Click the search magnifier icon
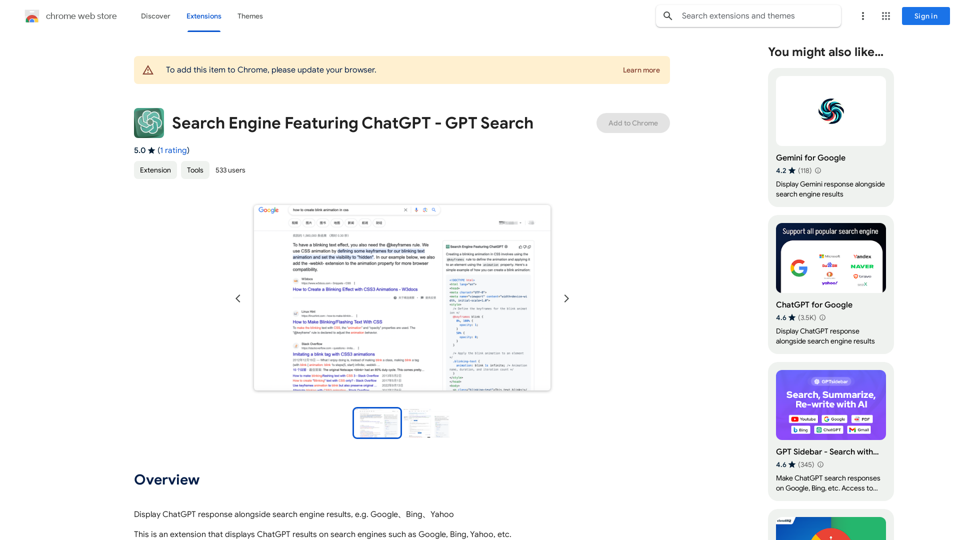960x540 pixels. click(668, 16)
